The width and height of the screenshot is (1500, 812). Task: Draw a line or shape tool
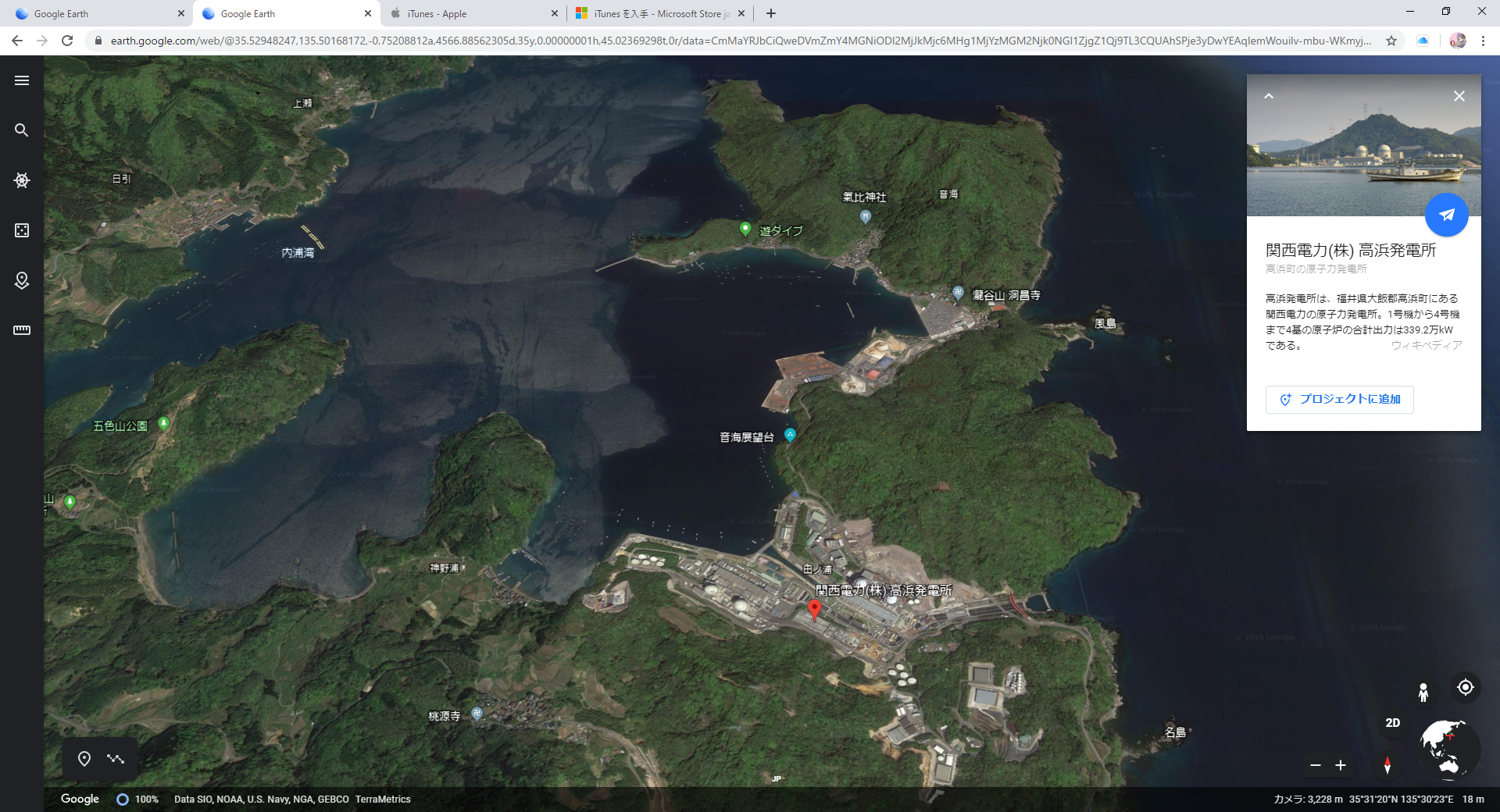[116, 759]
